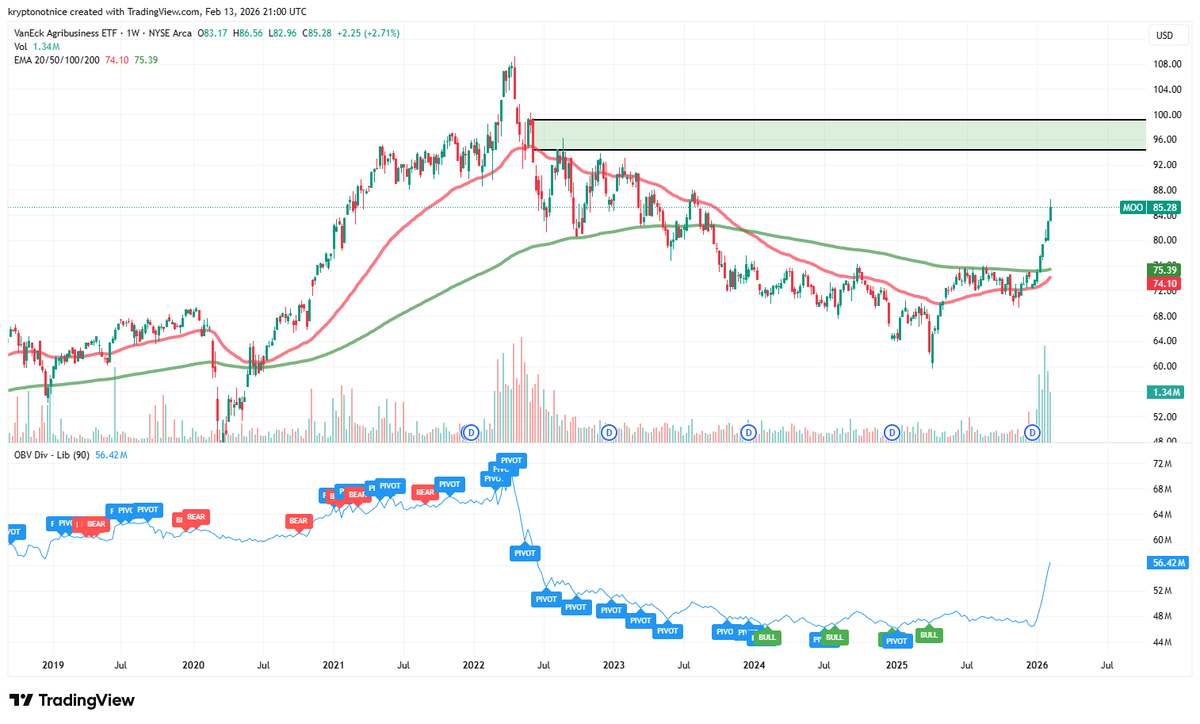Click the topmost PIVOT label at OBV peak

point(511,460)
